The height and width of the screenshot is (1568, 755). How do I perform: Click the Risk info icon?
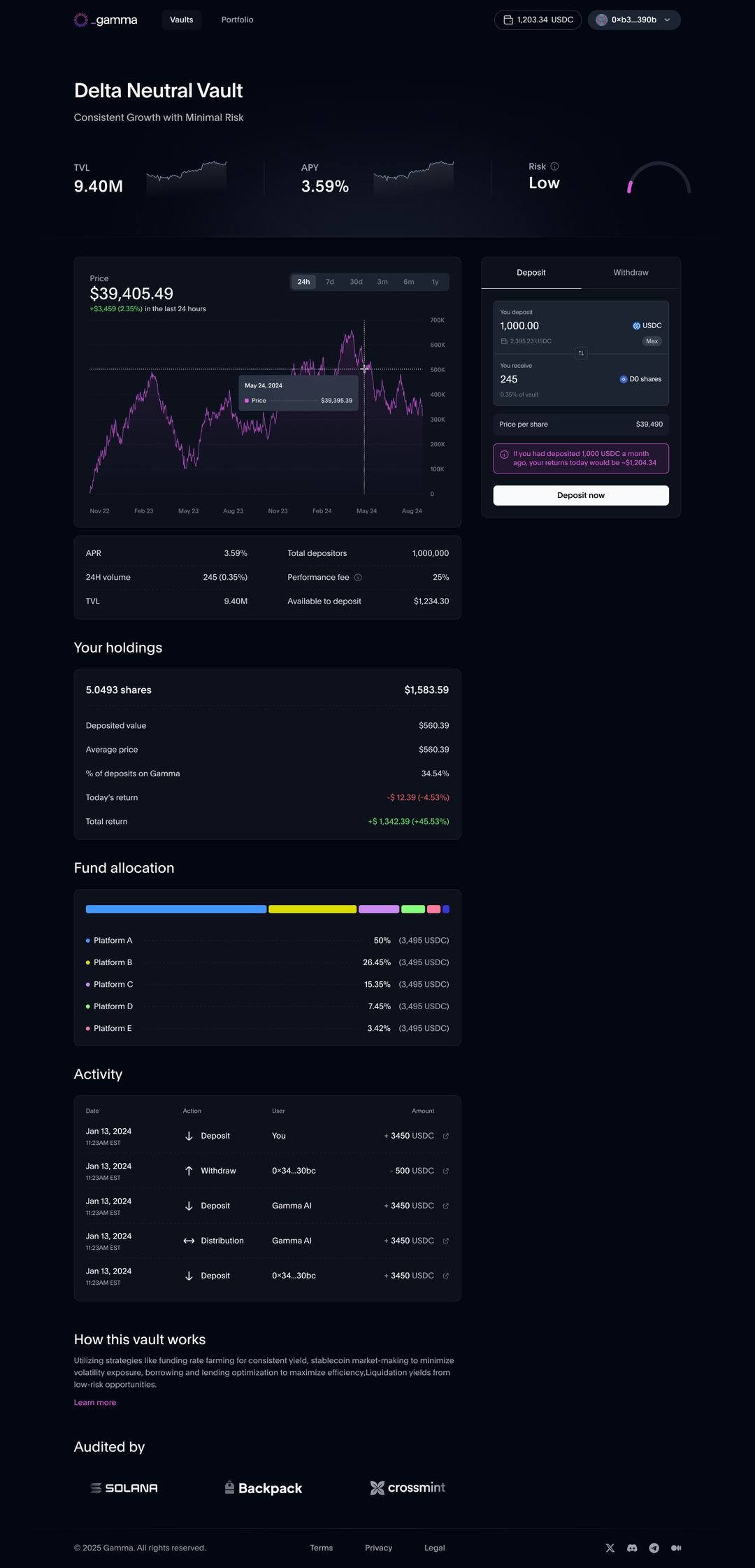(554, 166)
